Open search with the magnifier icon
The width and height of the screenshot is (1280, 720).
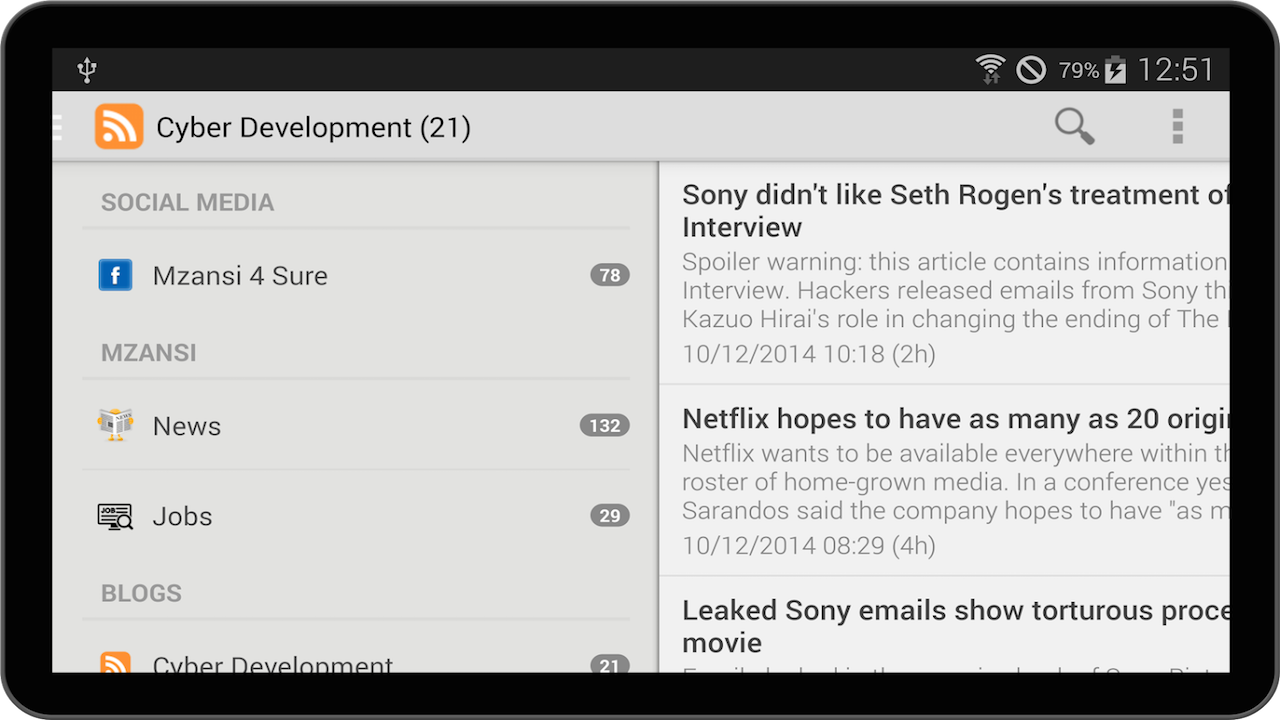(x=1074, y=126)
